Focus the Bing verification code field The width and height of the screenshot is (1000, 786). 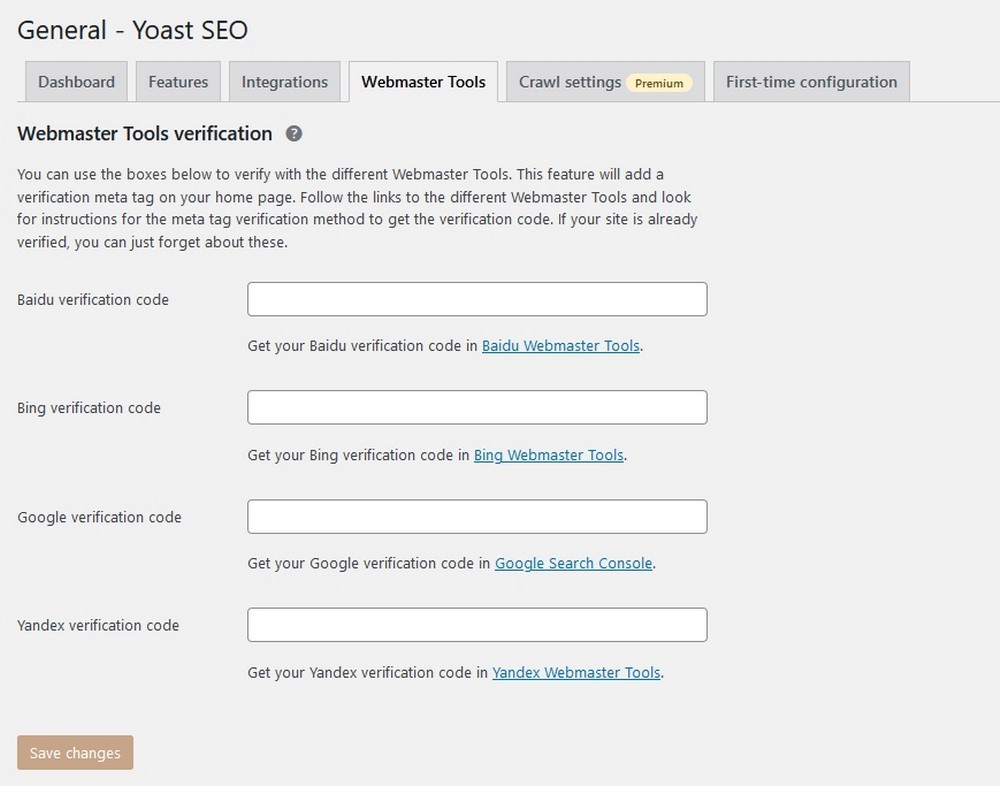click(477, 407)
